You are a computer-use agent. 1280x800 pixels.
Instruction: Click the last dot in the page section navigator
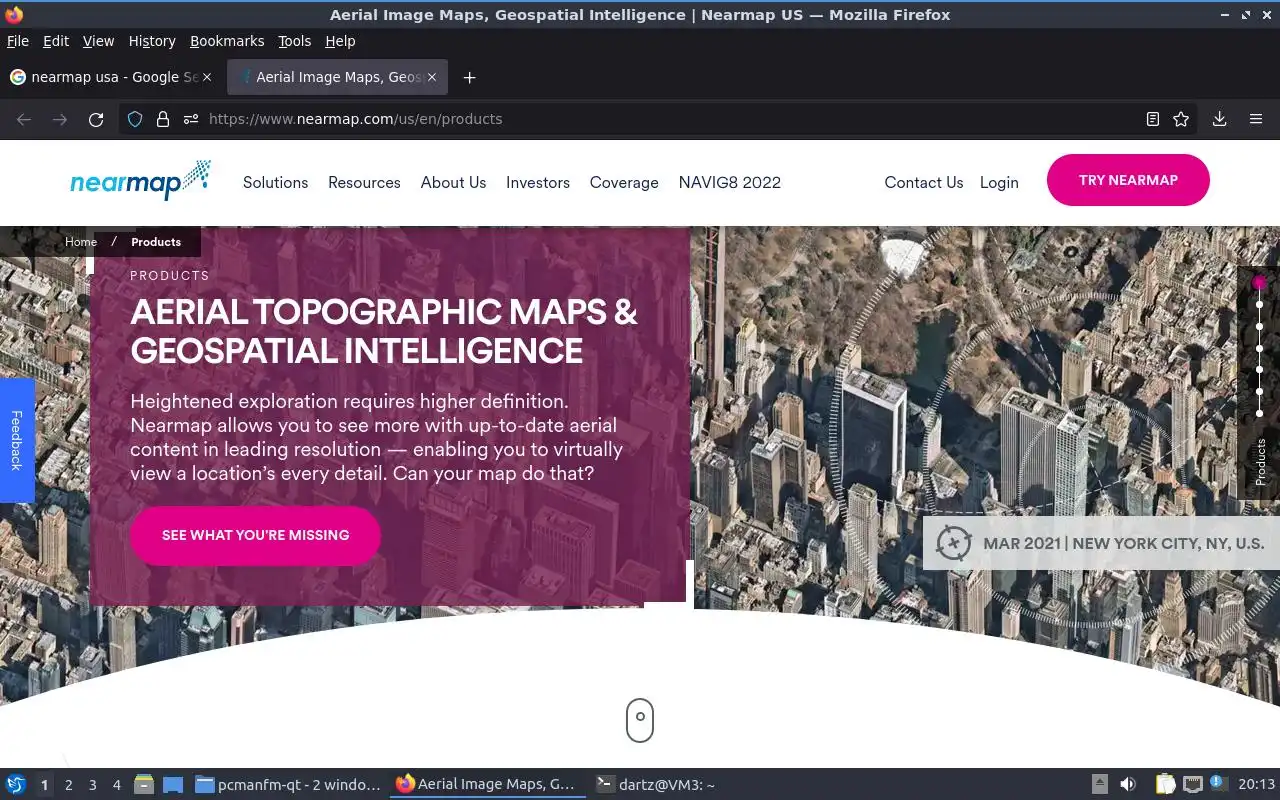1260,413
